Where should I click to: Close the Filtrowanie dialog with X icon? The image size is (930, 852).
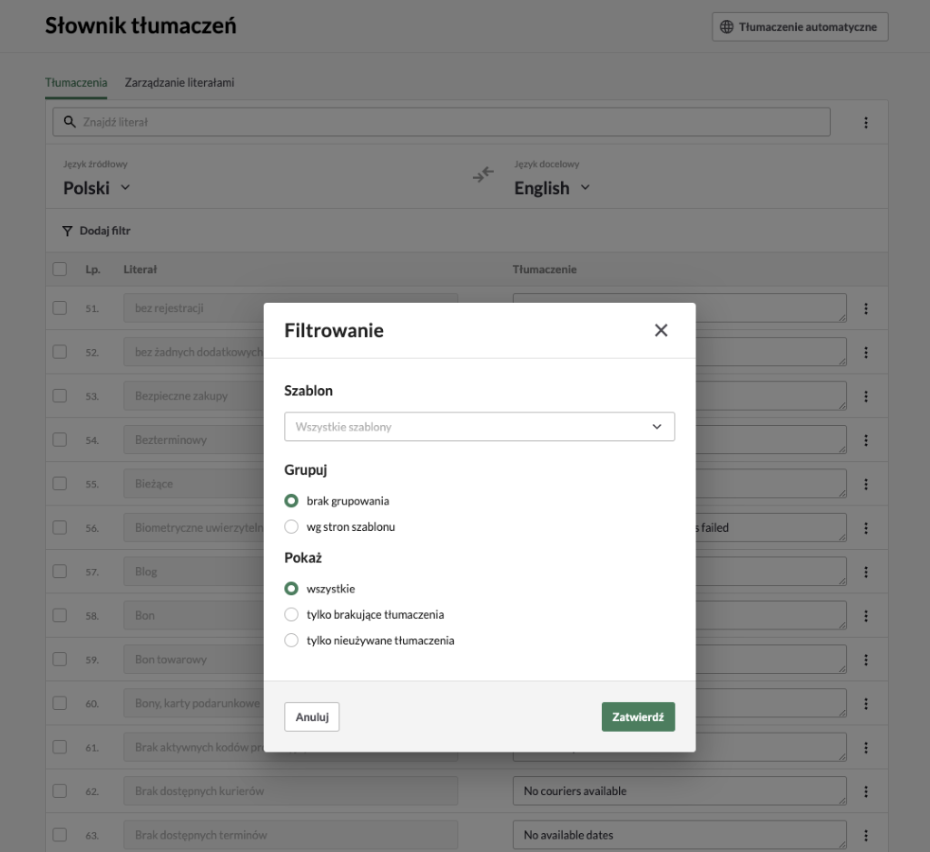click(661, 330)
